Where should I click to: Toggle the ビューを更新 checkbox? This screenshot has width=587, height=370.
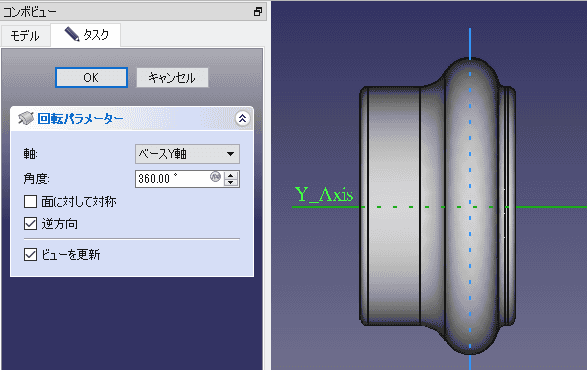(30, 254)
